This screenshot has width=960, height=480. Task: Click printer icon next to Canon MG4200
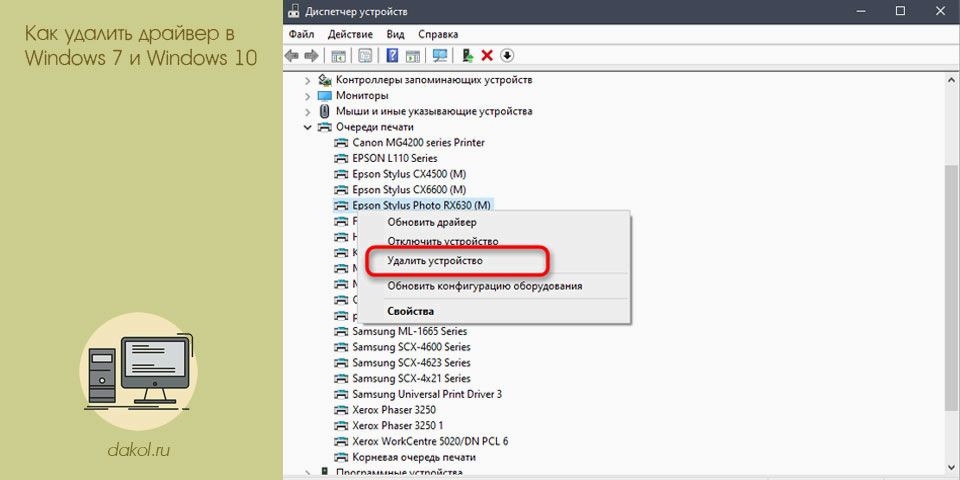click(340, 143)
